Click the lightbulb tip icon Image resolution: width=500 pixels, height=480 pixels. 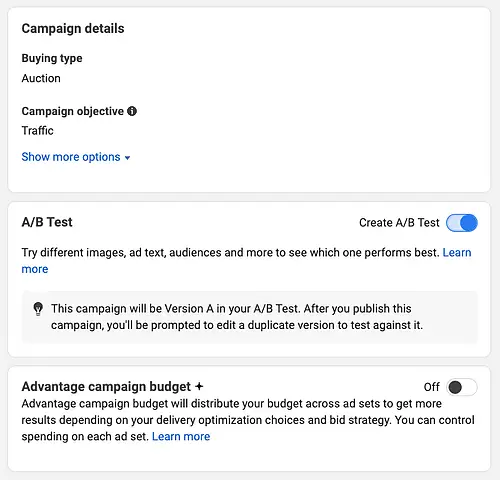pos(38,309)
